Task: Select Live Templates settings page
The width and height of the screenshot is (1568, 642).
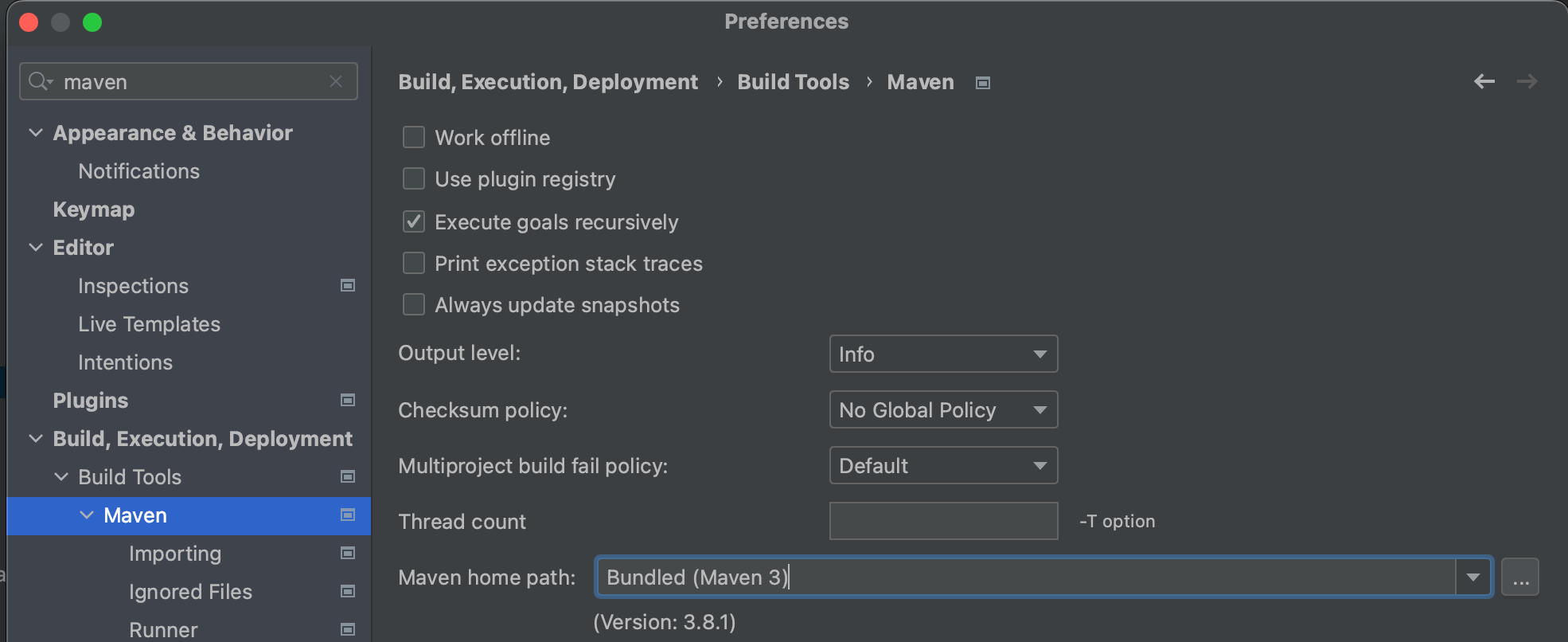Action: tap(149, 324)
